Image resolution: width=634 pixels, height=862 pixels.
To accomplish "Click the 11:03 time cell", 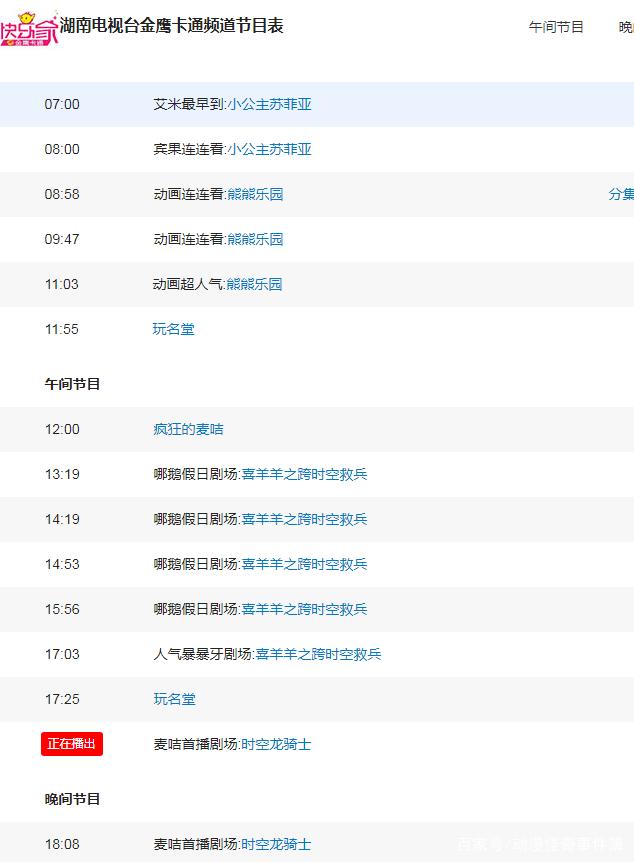I will (62, 285).
